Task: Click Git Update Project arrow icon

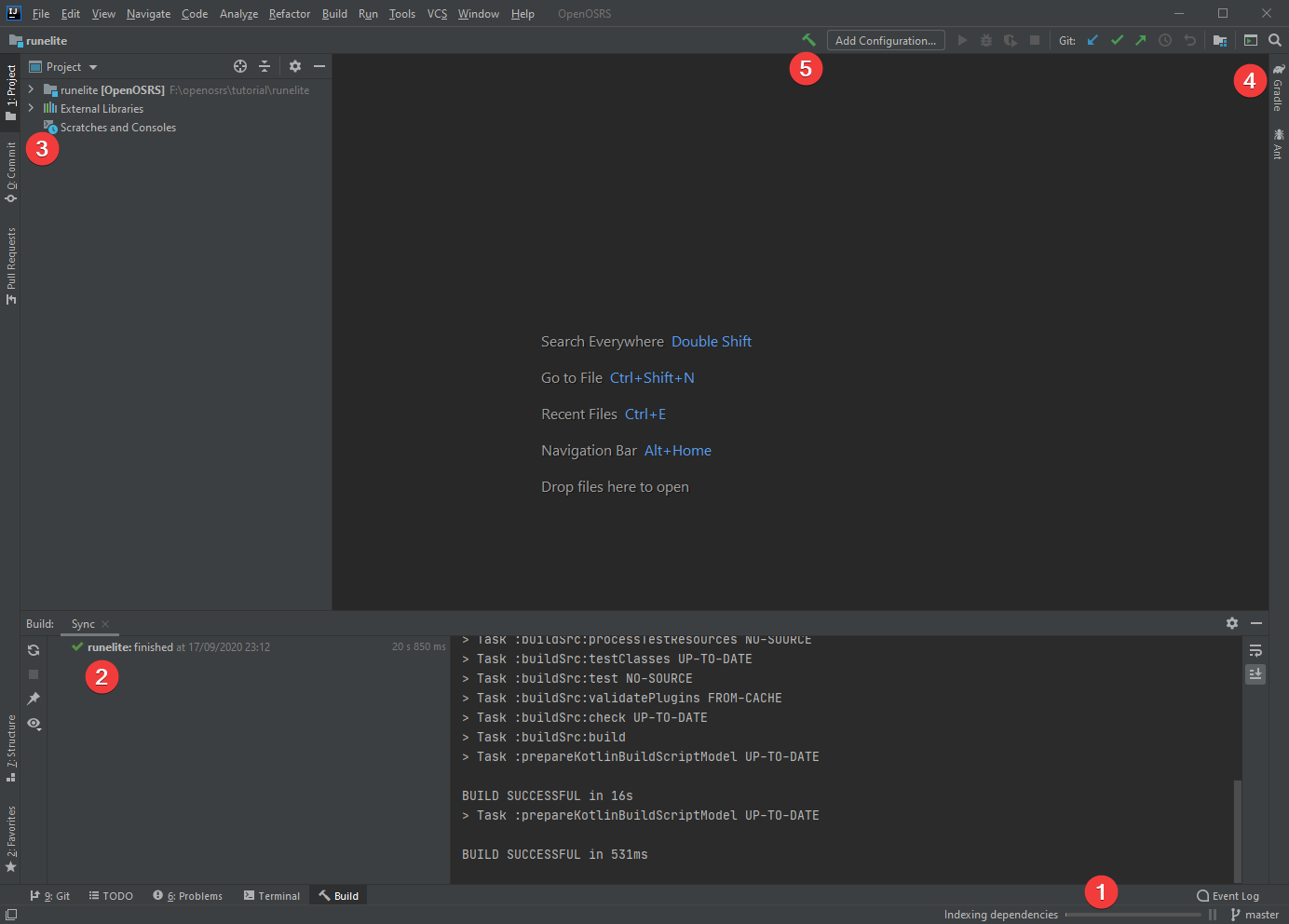Action: (x=1092, y=40)
